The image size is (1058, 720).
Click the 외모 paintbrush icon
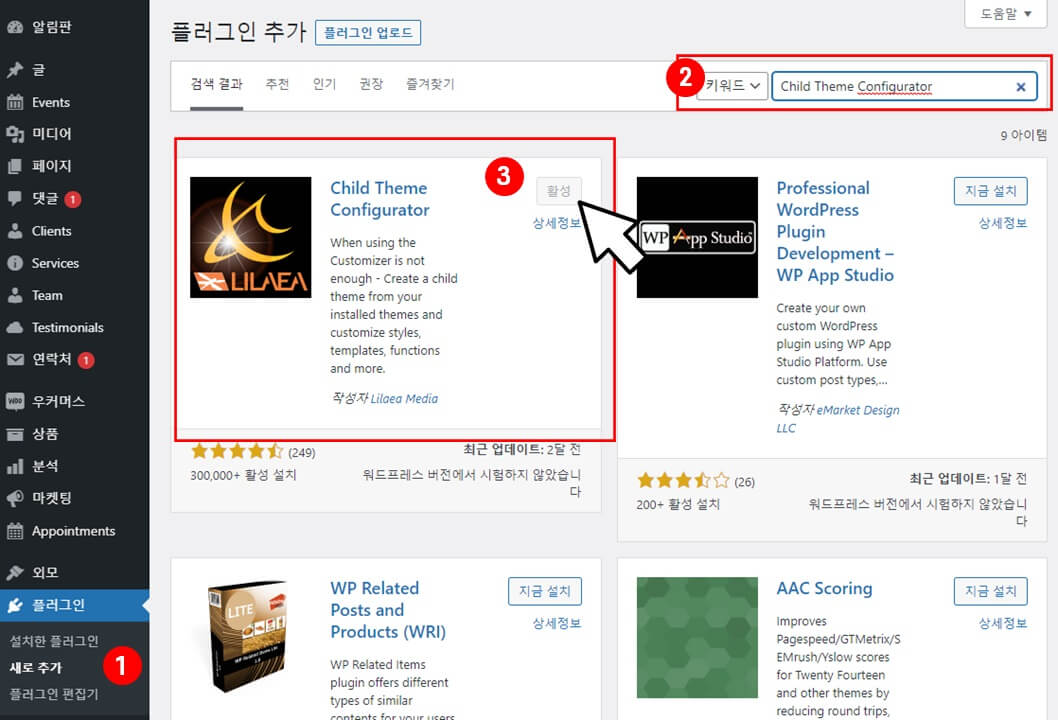click(x=15, y=573)
